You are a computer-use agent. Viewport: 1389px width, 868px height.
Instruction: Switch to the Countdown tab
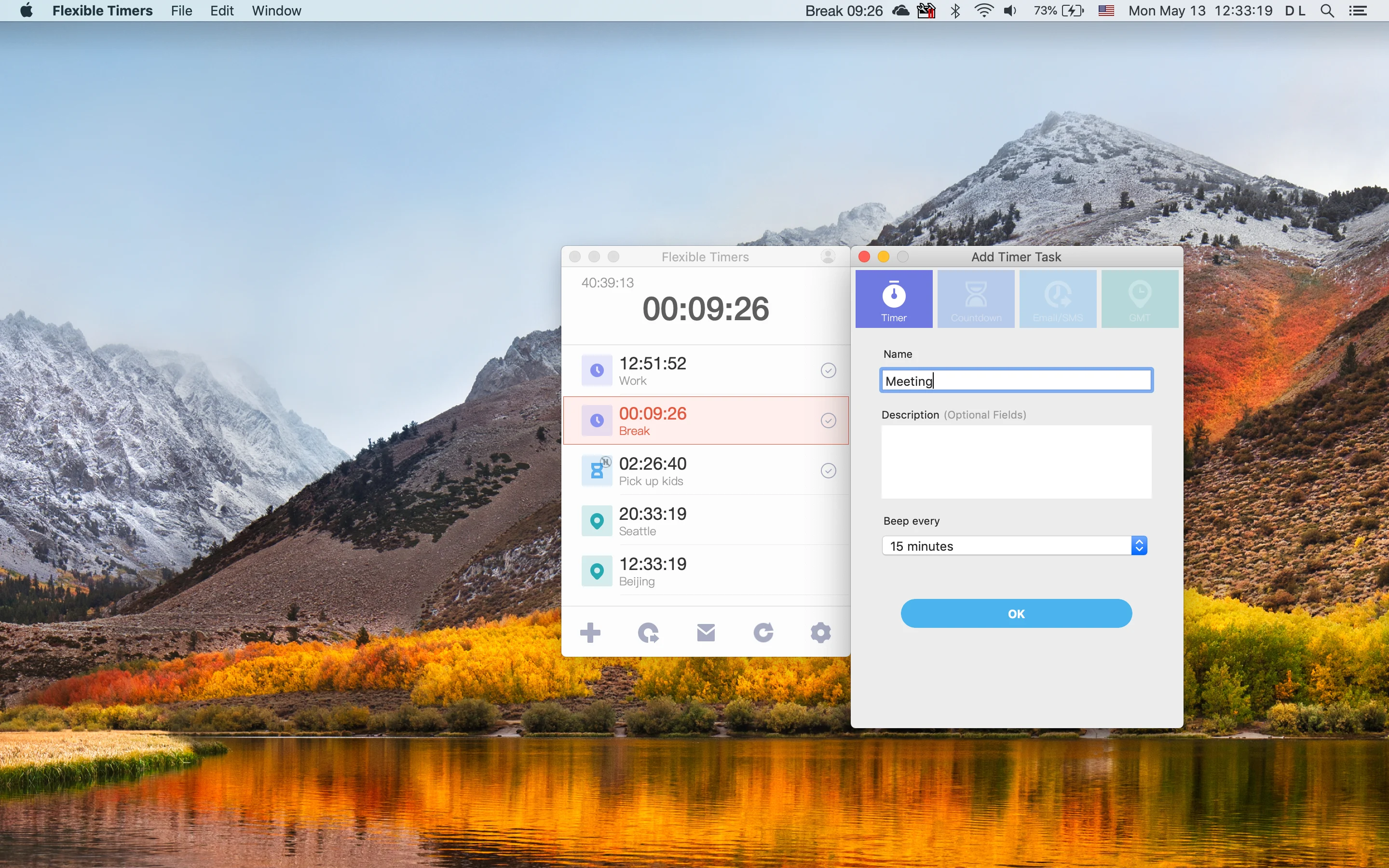[x=976, y=299]
